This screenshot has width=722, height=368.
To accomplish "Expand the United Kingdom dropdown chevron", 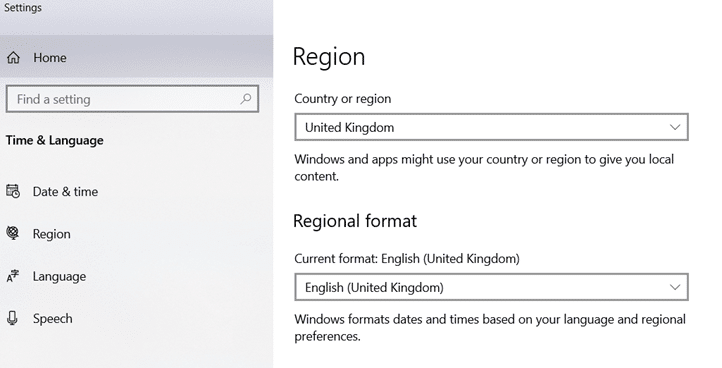I will [x=675, y=127].
